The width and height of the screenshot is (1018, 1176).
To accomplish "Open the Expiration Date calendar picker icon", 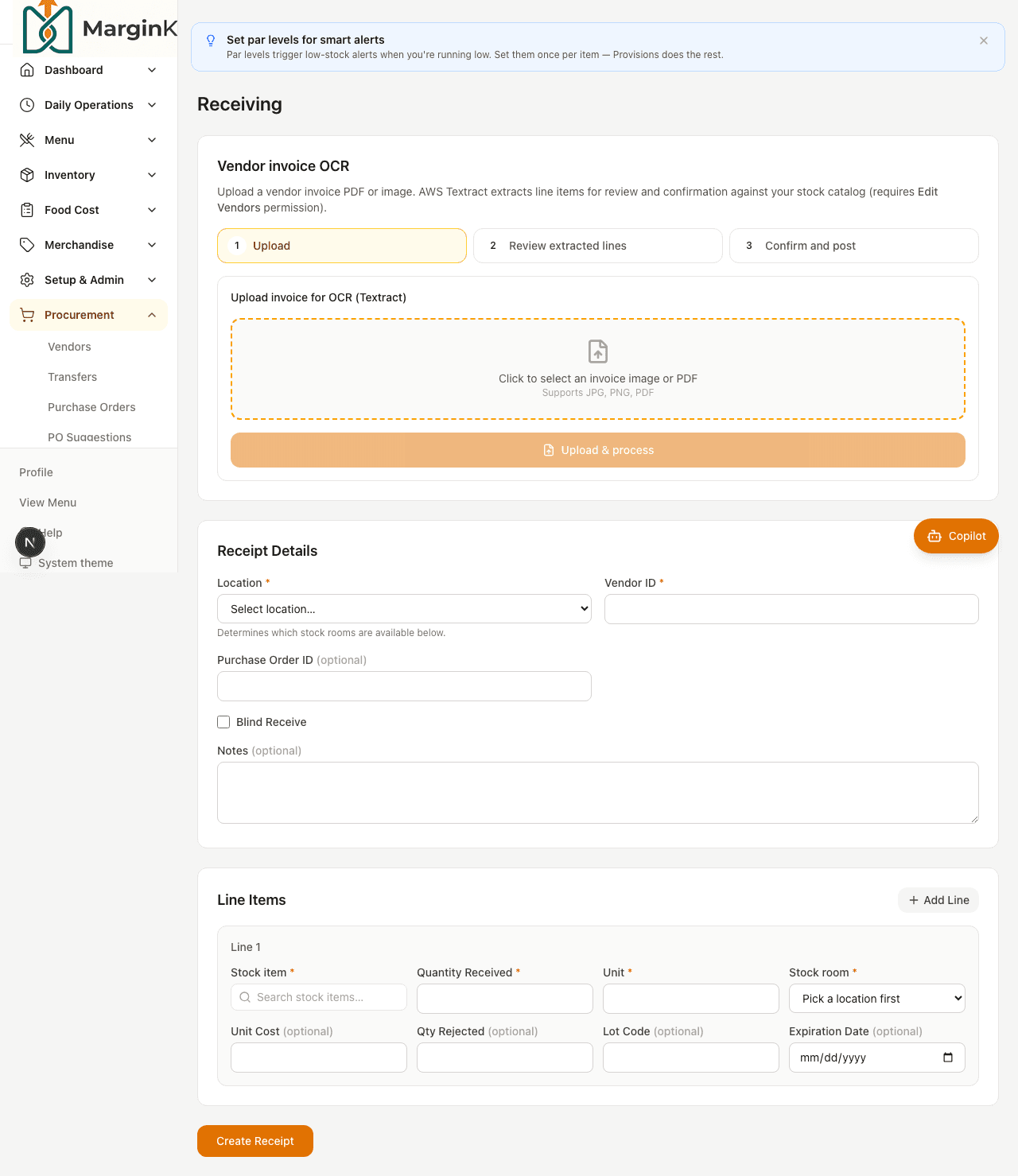I will pos(948,1058).
